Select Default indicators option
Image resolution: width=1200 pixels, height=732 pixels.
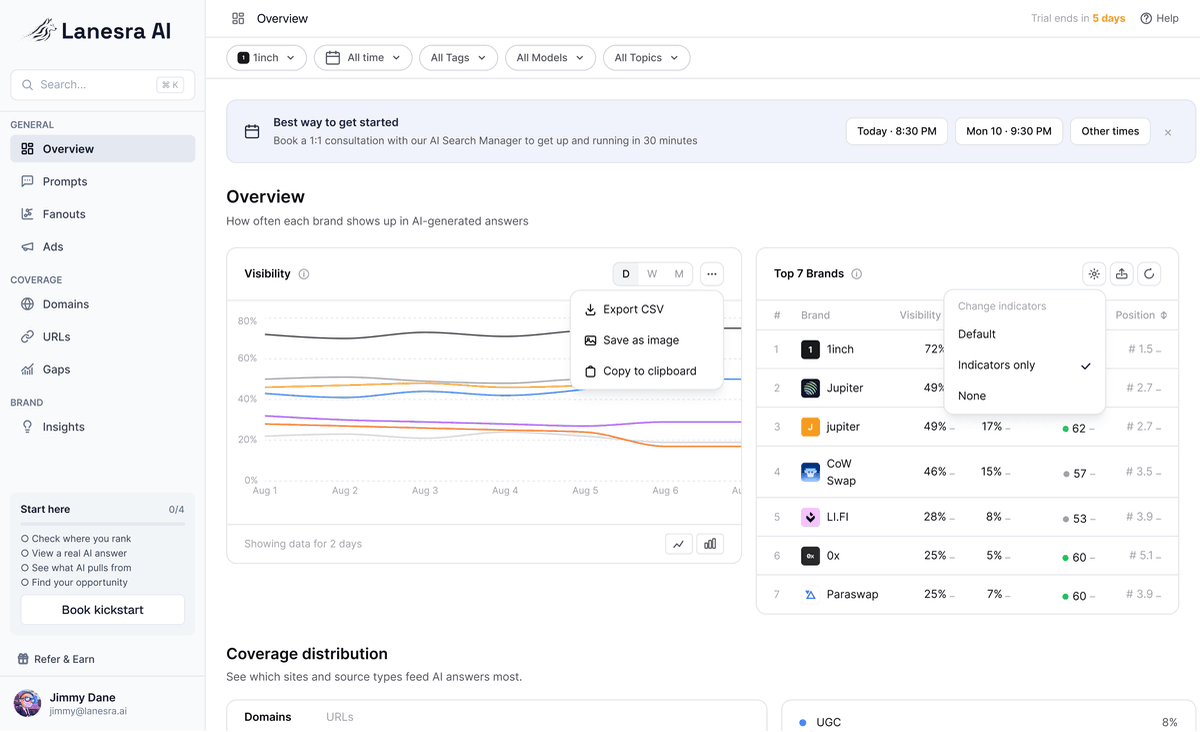pos(1024,334)
